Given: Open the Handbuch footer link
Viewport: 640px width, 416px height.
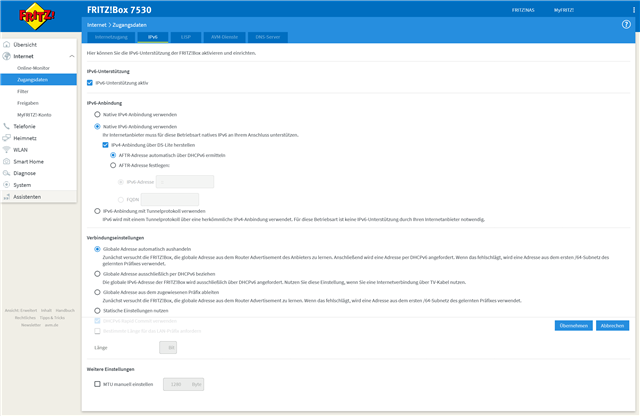Looking at the screenshot, I should (x=65, y=311).
